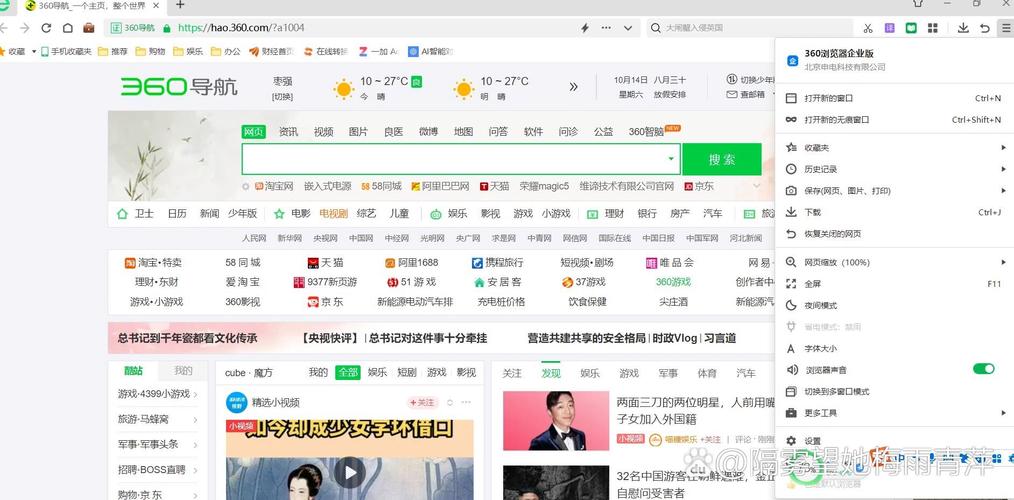Open the 推荐 bookmarks folder
This screenshot has width=1014, height=500.
point(113,51)
